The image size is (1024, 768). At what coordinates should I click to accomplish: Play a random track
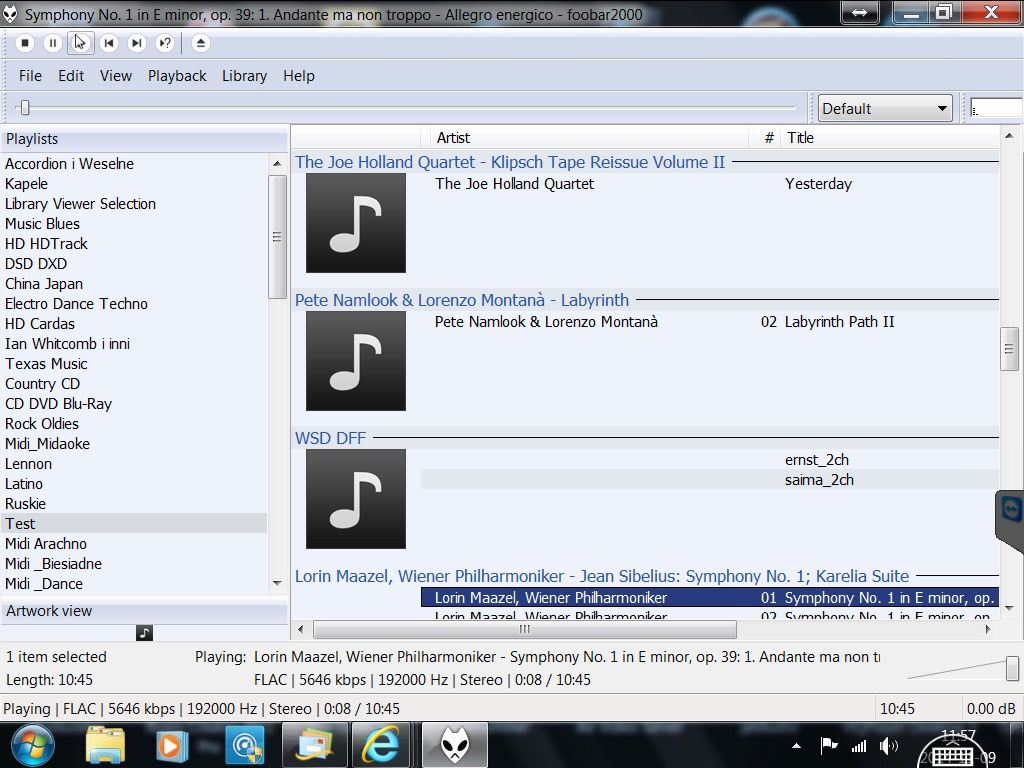point(165,43)
